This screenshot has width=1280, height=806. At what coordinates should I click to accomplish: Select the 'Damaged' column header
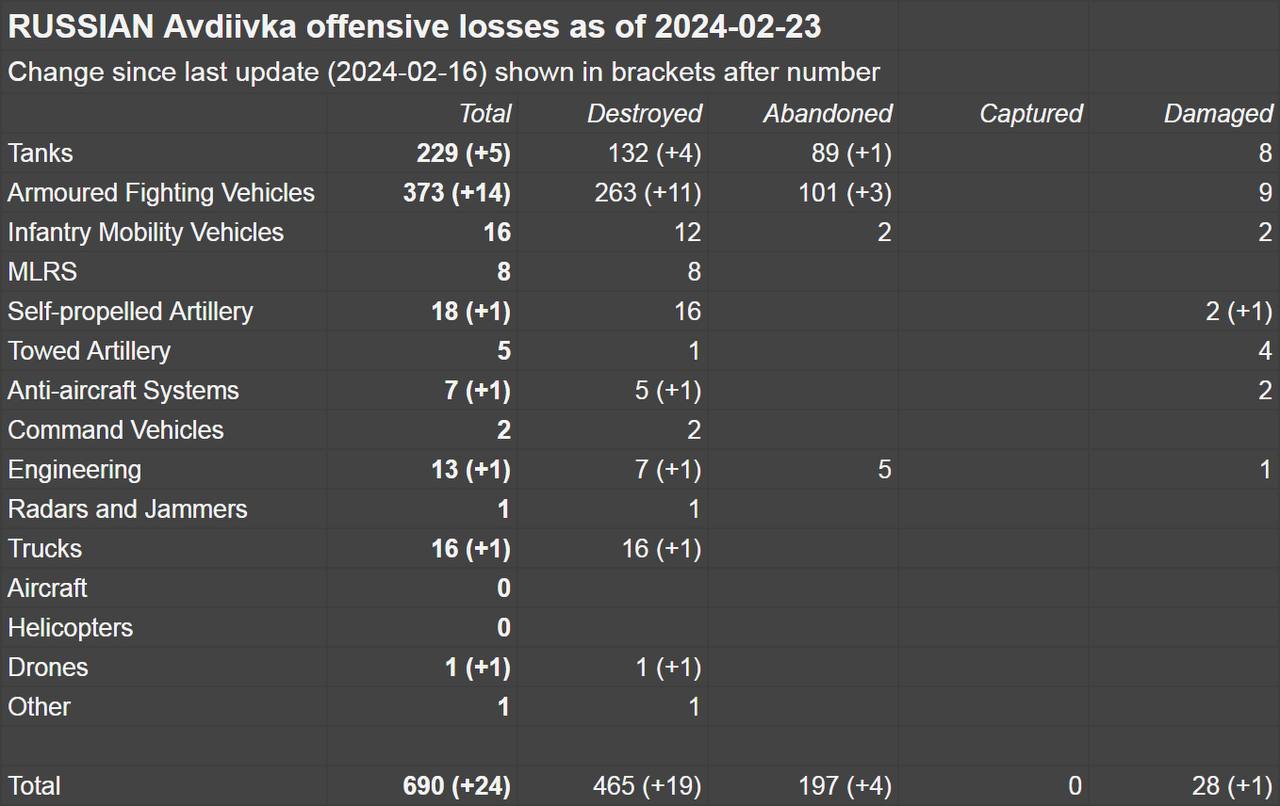tap(1218, 114)
